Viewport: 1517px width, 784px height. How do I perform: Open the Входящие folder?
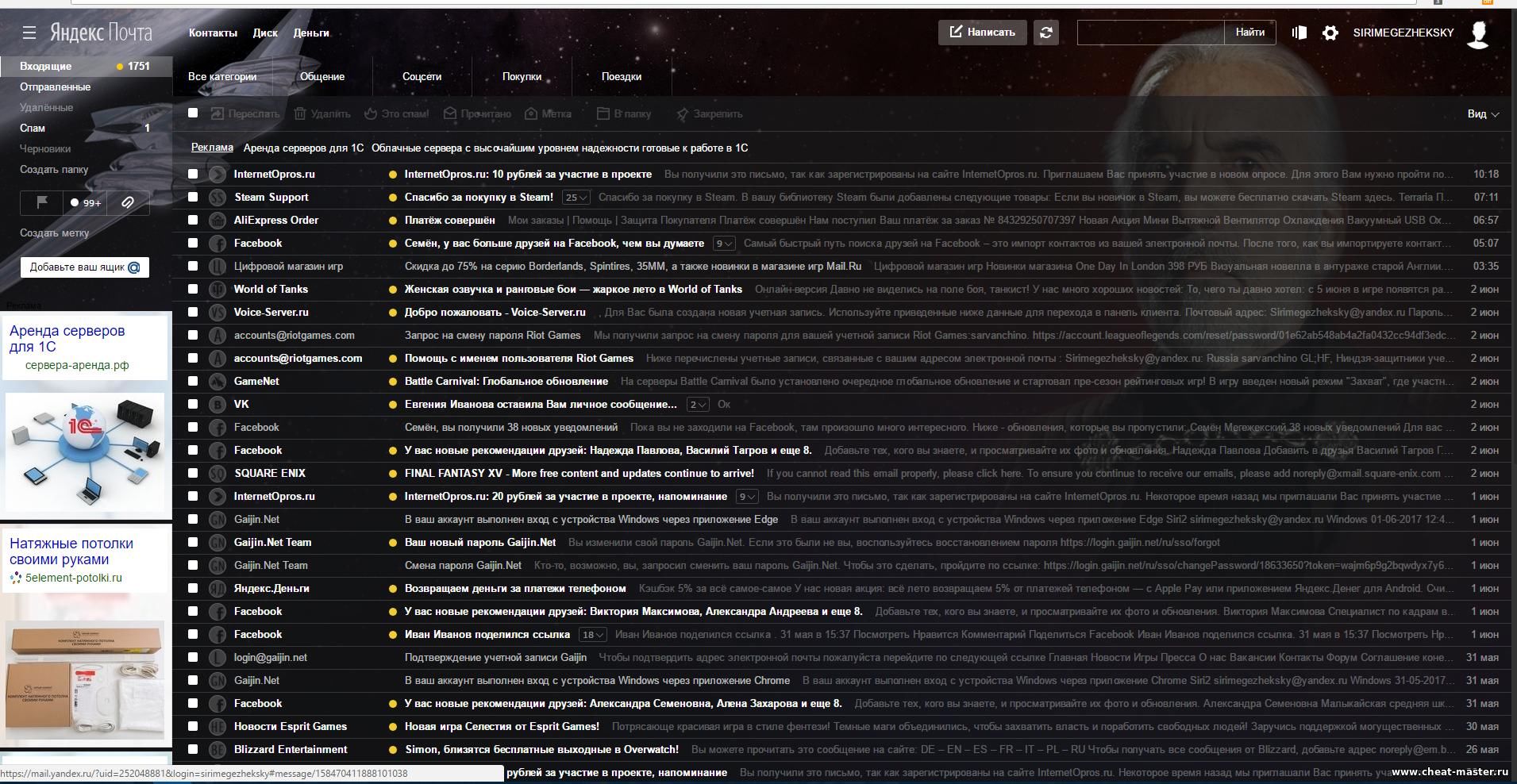[x=86, y=66]
